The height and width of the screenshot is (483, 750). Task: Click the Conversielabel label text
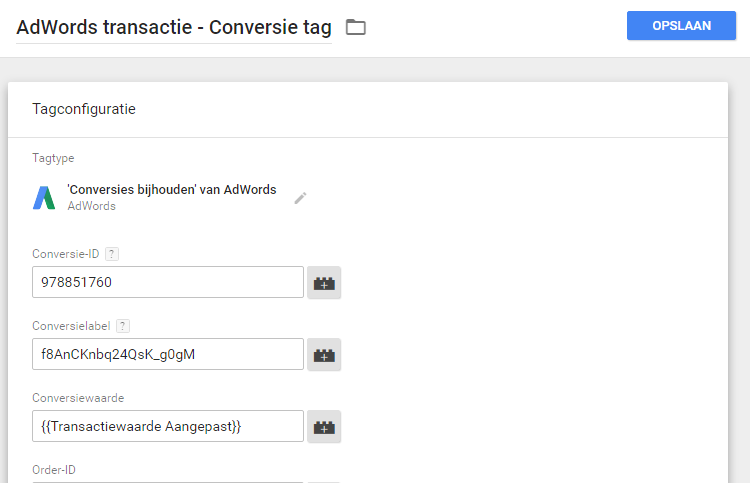pyautogui.click(x=71, y=326)
